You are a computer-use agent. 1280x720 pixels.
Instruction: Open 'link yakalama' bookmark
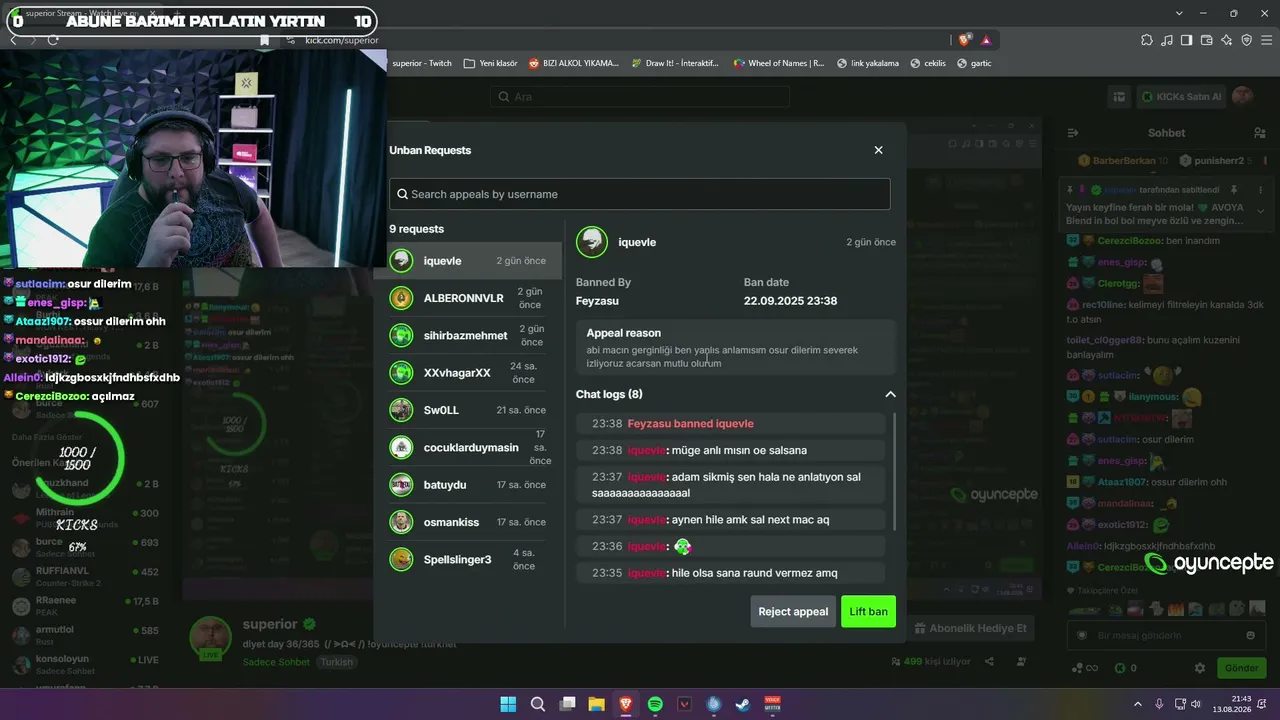point(867,63)
